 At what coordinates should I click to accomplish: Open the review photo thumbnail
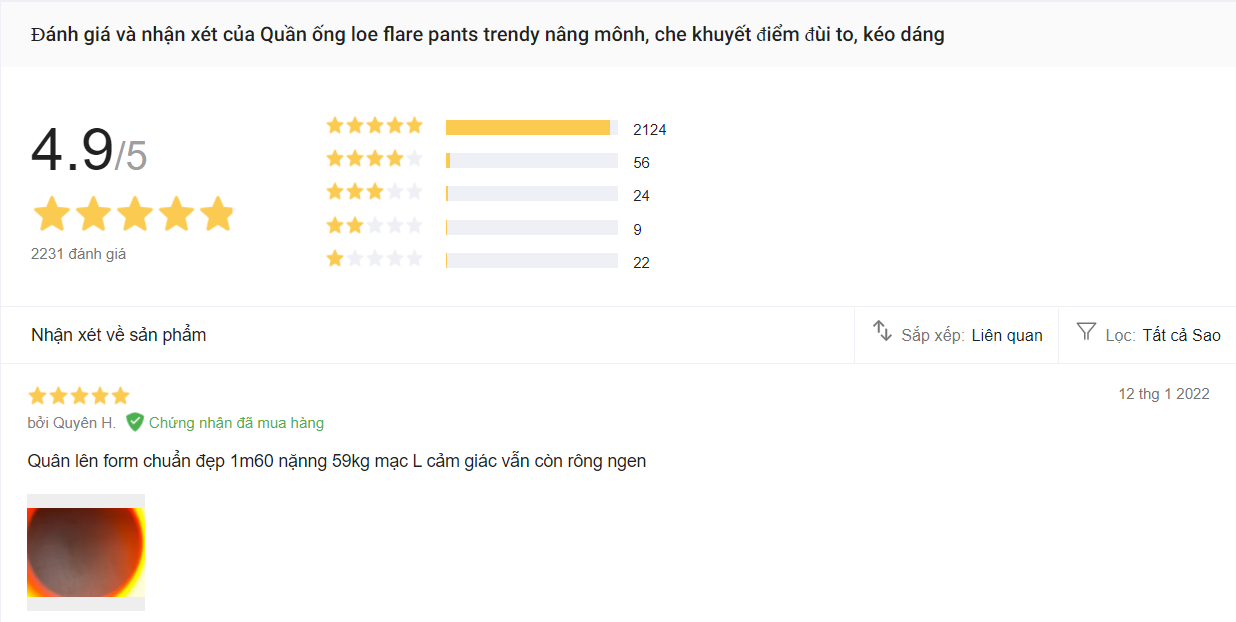coord(86,552)
